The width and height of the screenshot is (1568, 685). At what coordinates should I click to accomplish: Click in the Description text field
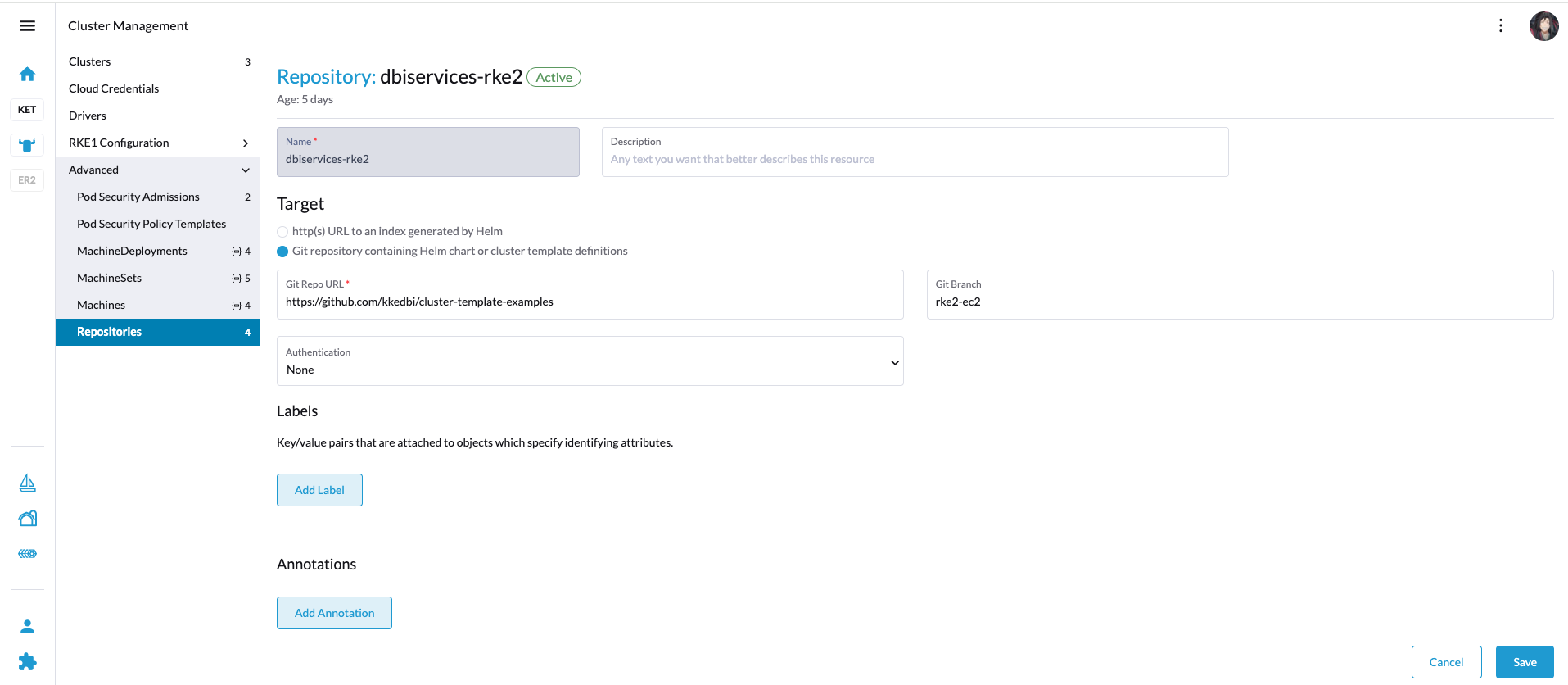click(x=914, y=159)
